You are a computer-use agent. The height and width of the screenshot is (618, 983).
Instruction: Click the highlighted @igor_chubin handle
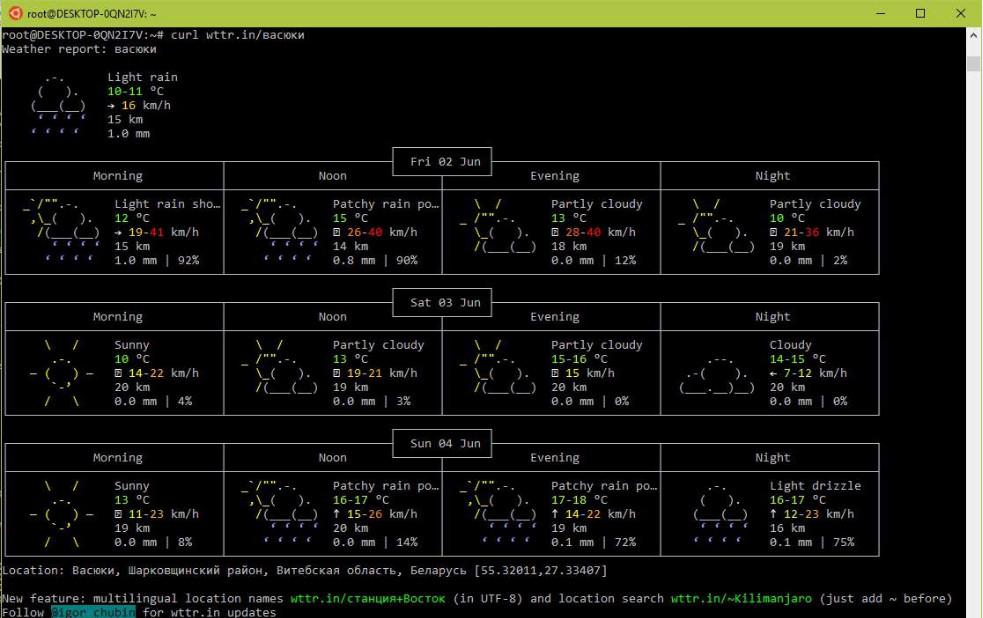(x=93, y=612)
